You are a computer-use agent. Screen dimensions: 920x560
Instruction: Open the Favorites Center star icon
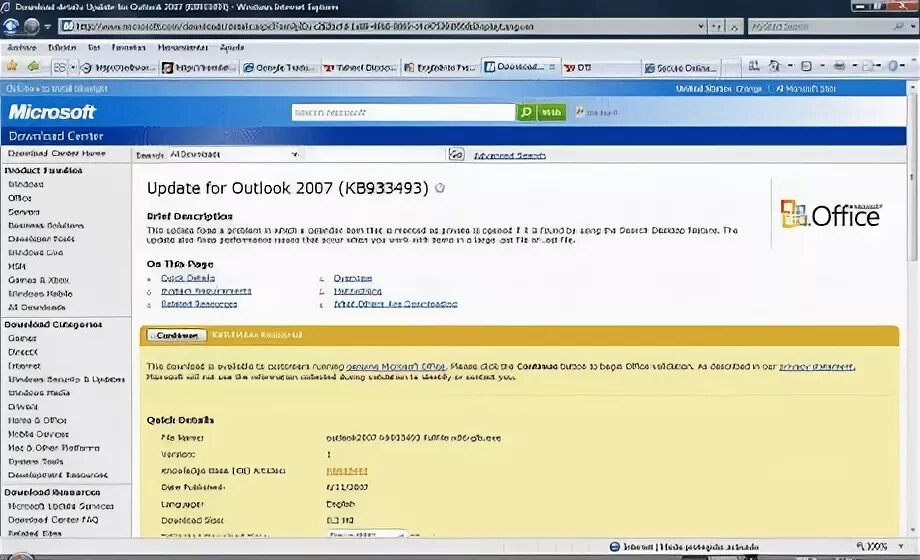click(x=12, y=66)
